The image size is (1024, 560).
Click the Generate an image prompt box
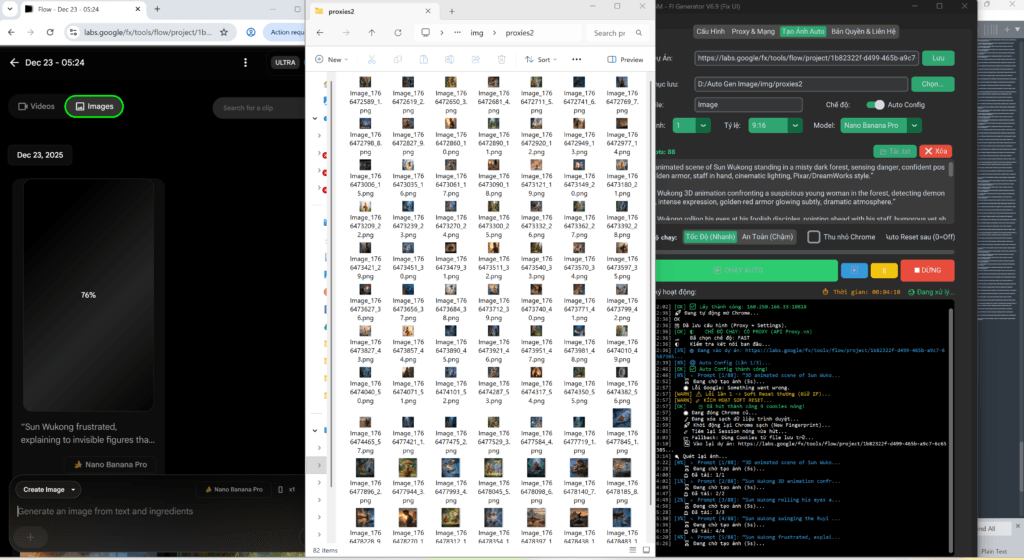tap(157, 511)
